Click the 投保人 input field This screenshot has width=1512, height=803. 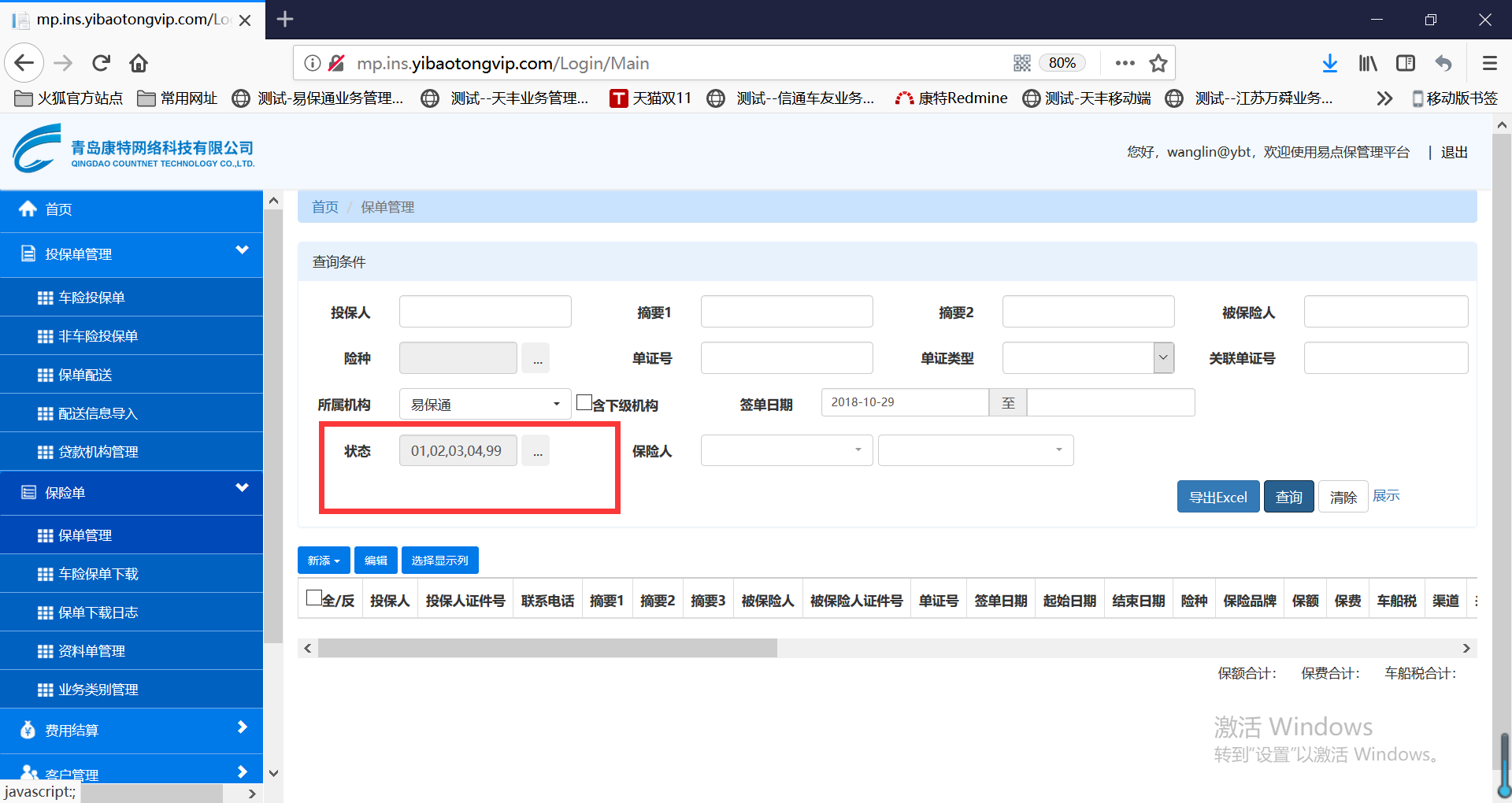[x=485, y=312]
